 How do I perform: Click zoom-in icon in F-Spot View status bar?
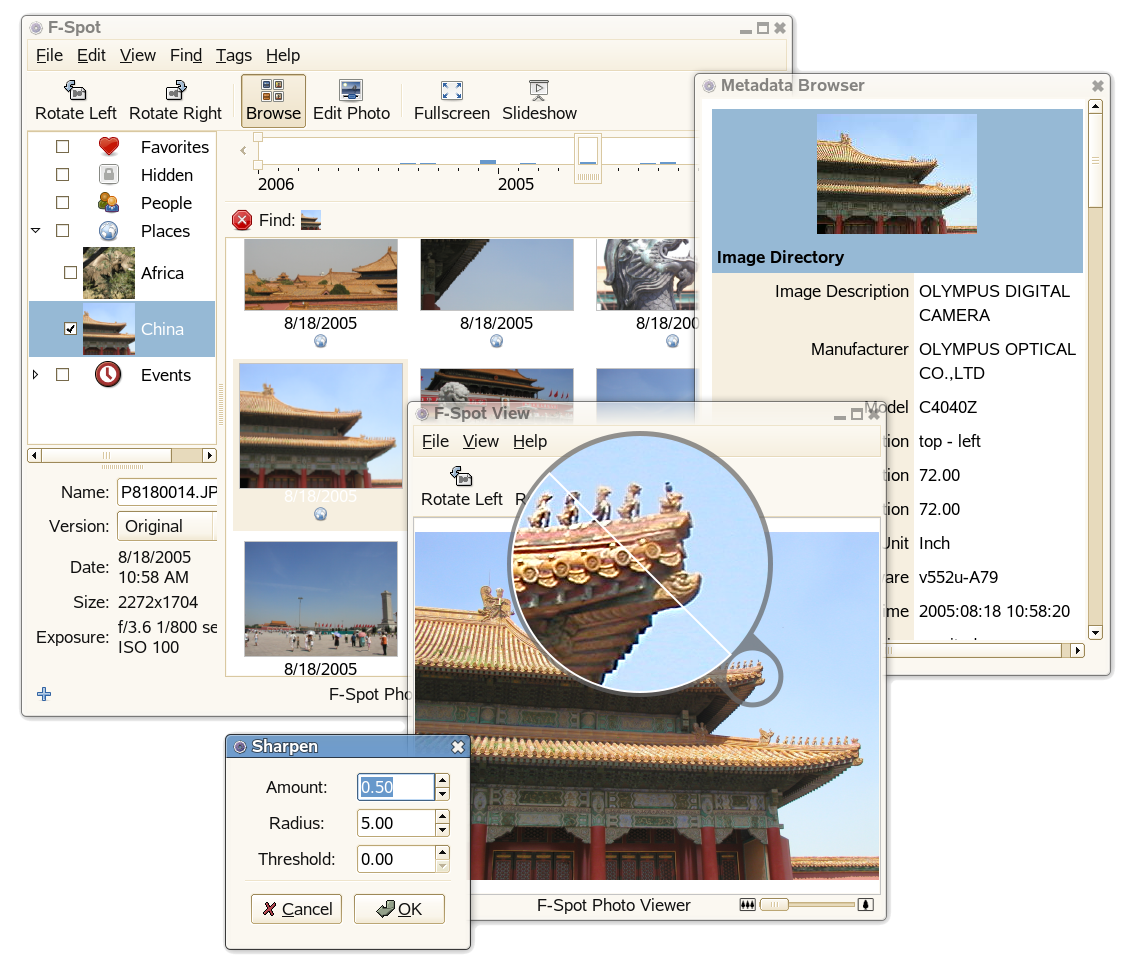tap(866, 904)
